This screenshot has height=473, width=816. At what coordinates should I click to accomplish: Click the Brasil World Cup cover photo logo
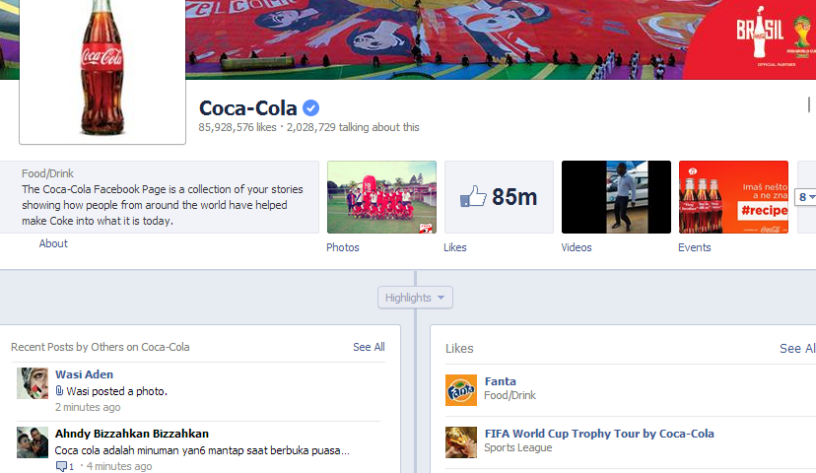(758, 35)
